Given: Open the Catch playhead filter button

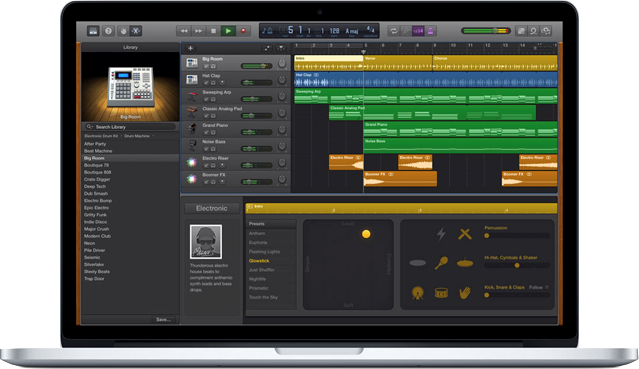Looking at the screenshot, I should pos(281,48).
